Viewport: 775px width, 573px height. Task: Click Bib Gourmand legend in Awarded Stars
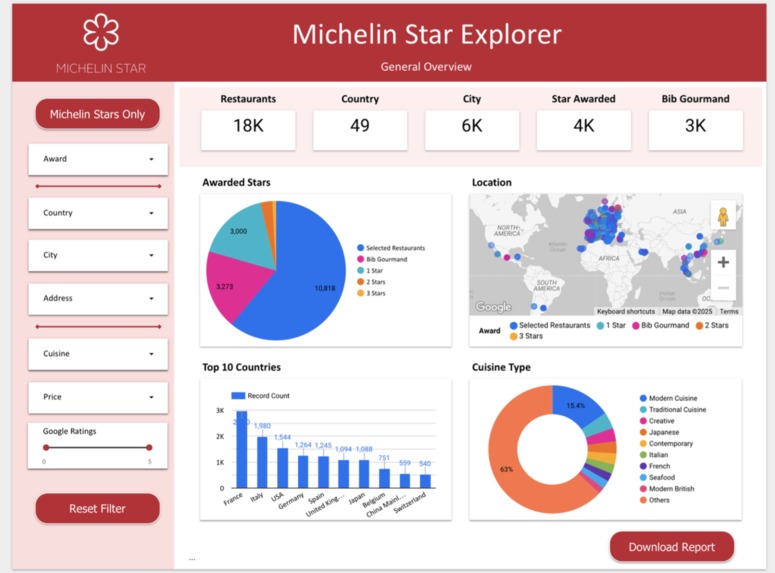point(382,260)
